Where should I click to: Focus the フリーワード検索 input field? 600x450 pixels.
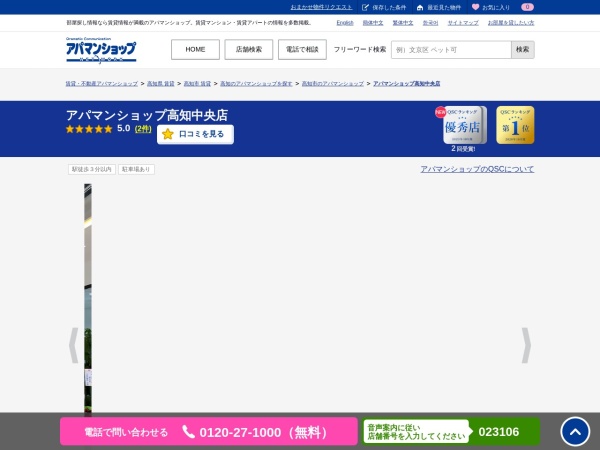(x=451, y=50)
